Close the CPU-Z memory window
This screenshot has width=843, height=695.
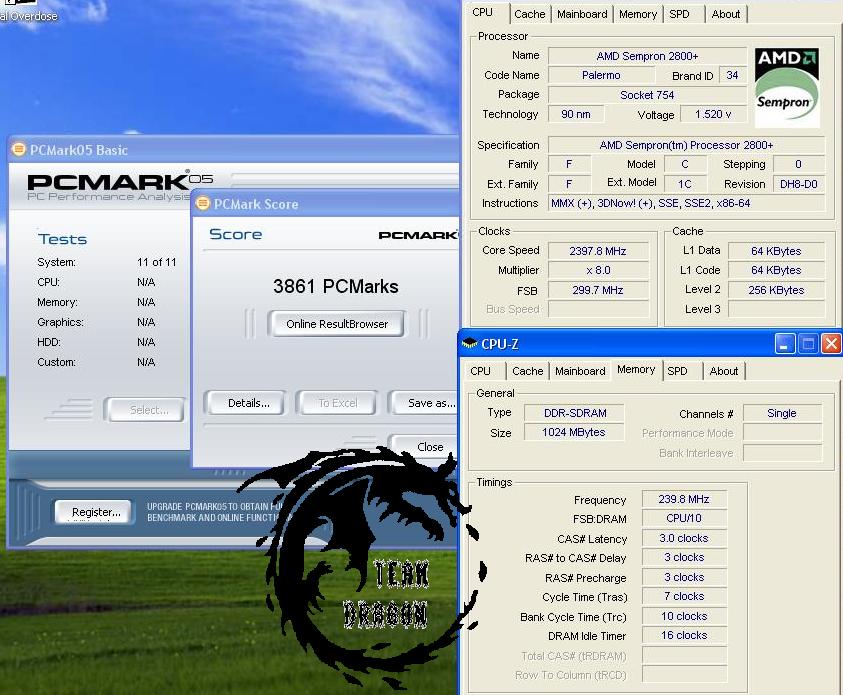click(x=831, y=343)
